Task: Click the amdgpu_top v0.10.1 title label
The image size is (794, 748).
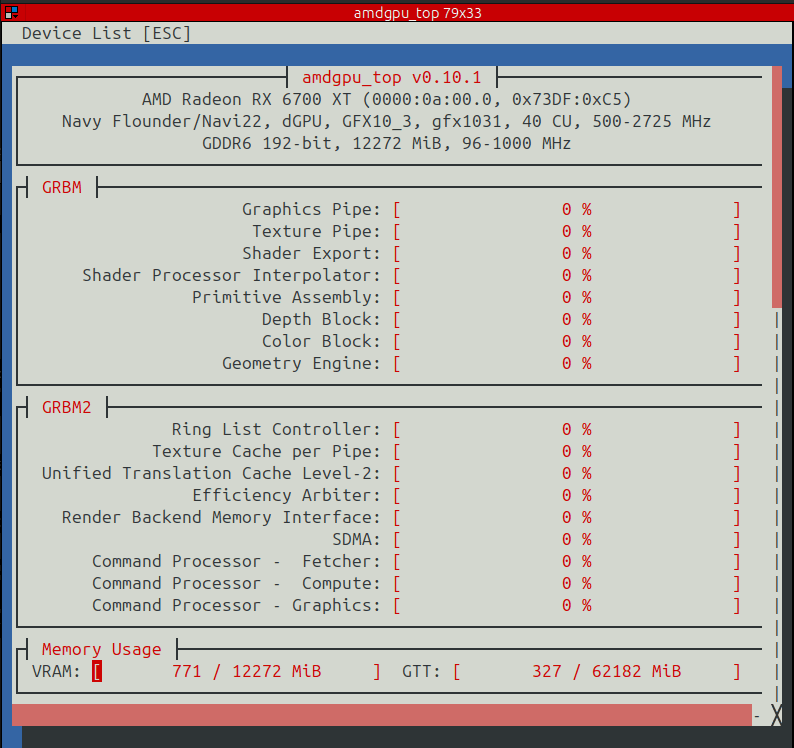Action: pos(391,77)
